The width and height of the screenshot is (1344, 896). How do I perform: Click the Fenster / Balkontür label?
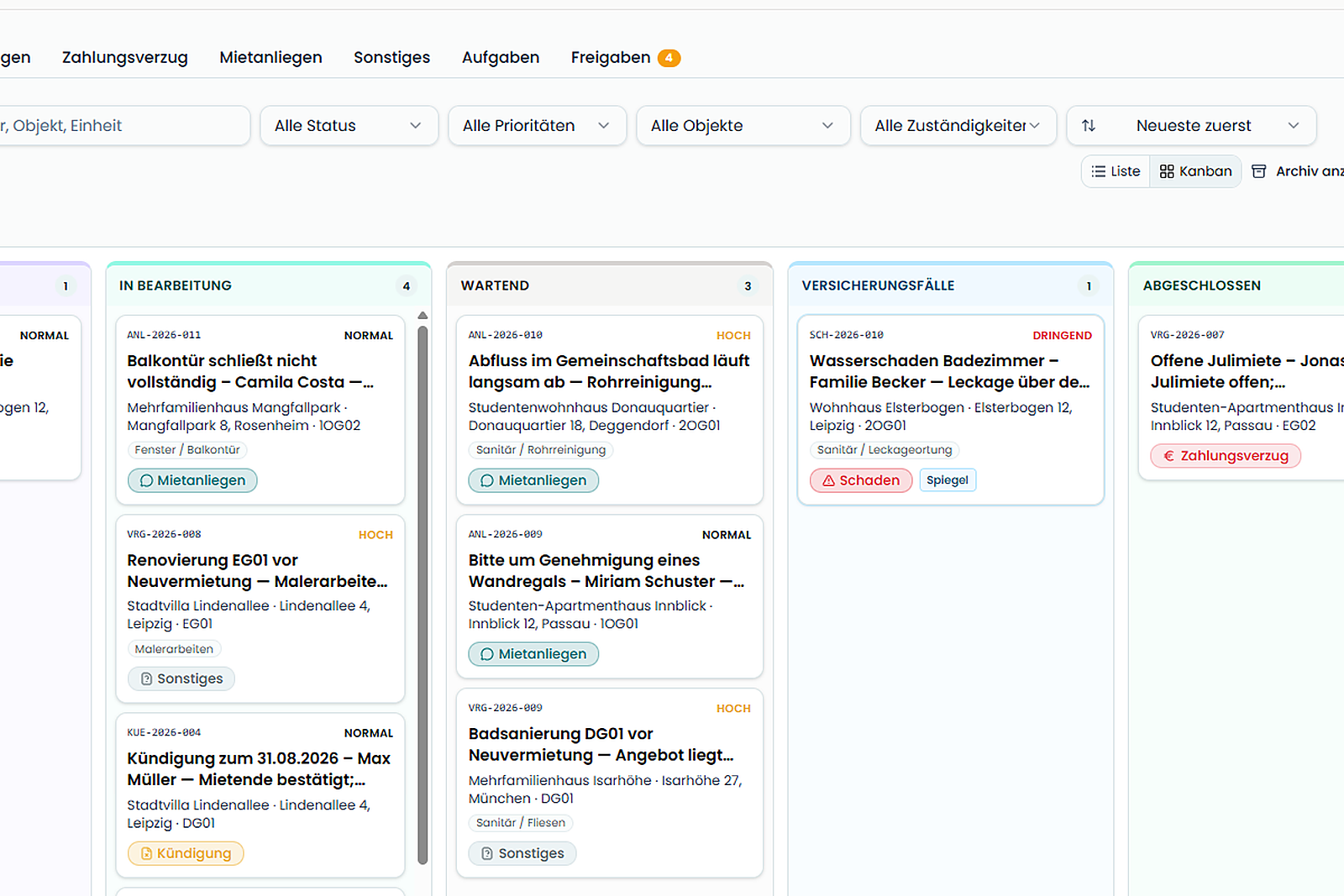(x=187, y=450)
